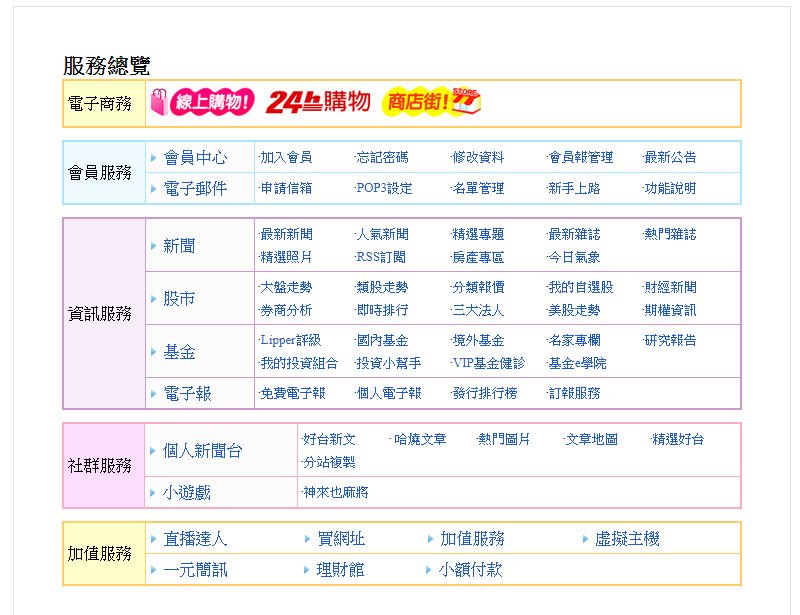View 人氣新聞 link
Image resolution: width=800 pixels, height=615 pixels.
[382, 234]
